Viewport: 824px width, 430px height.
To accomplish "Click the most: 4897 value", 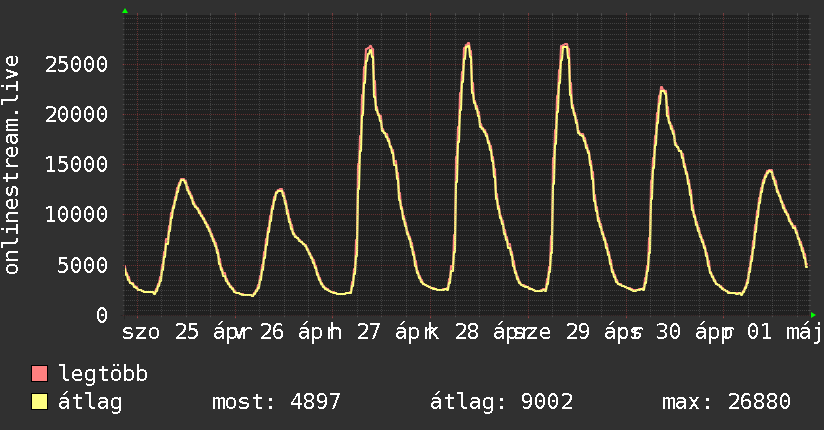I will (x=276, y=402).
